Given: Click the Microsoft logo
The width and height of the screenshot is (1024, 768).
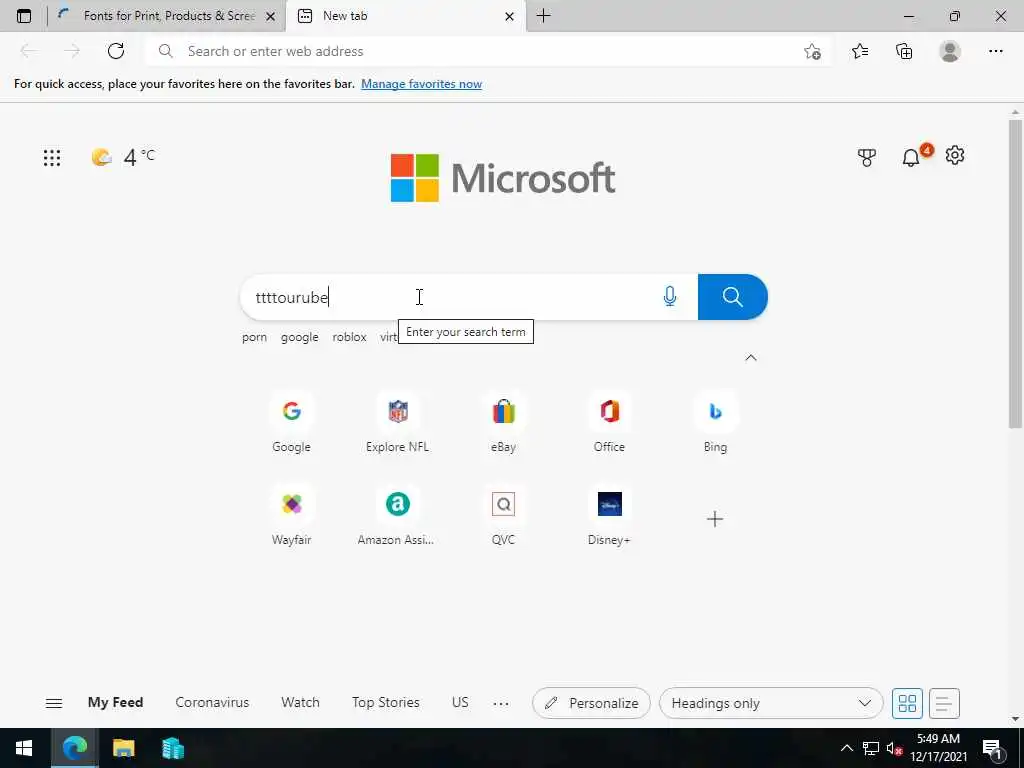Looking at the screenshot, I should pos(503,178).
